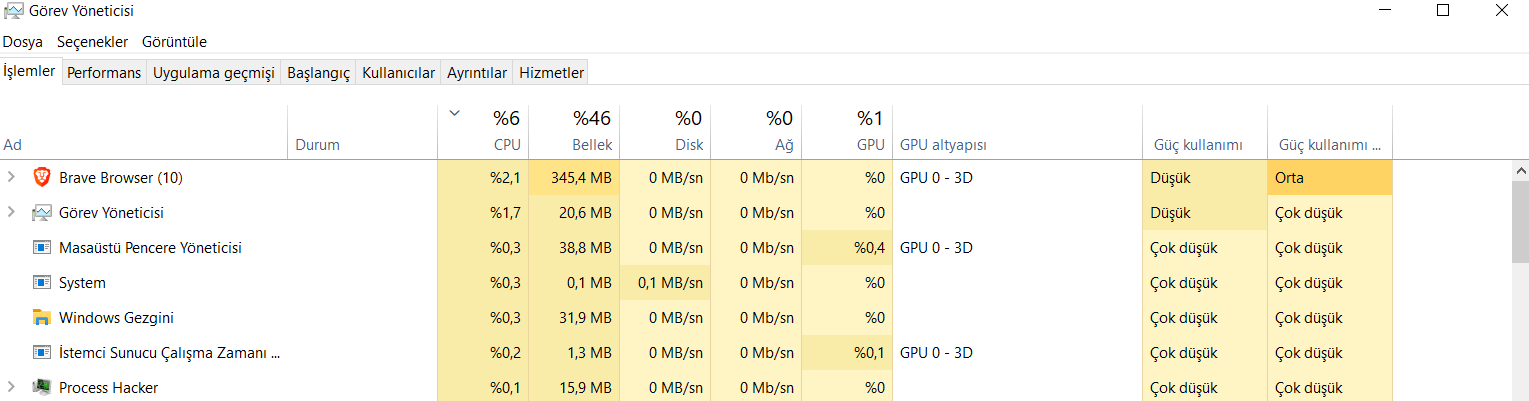Screen dimensions: 1529x401
Task: Open the Dosya menu
Action: click(22, 42)
